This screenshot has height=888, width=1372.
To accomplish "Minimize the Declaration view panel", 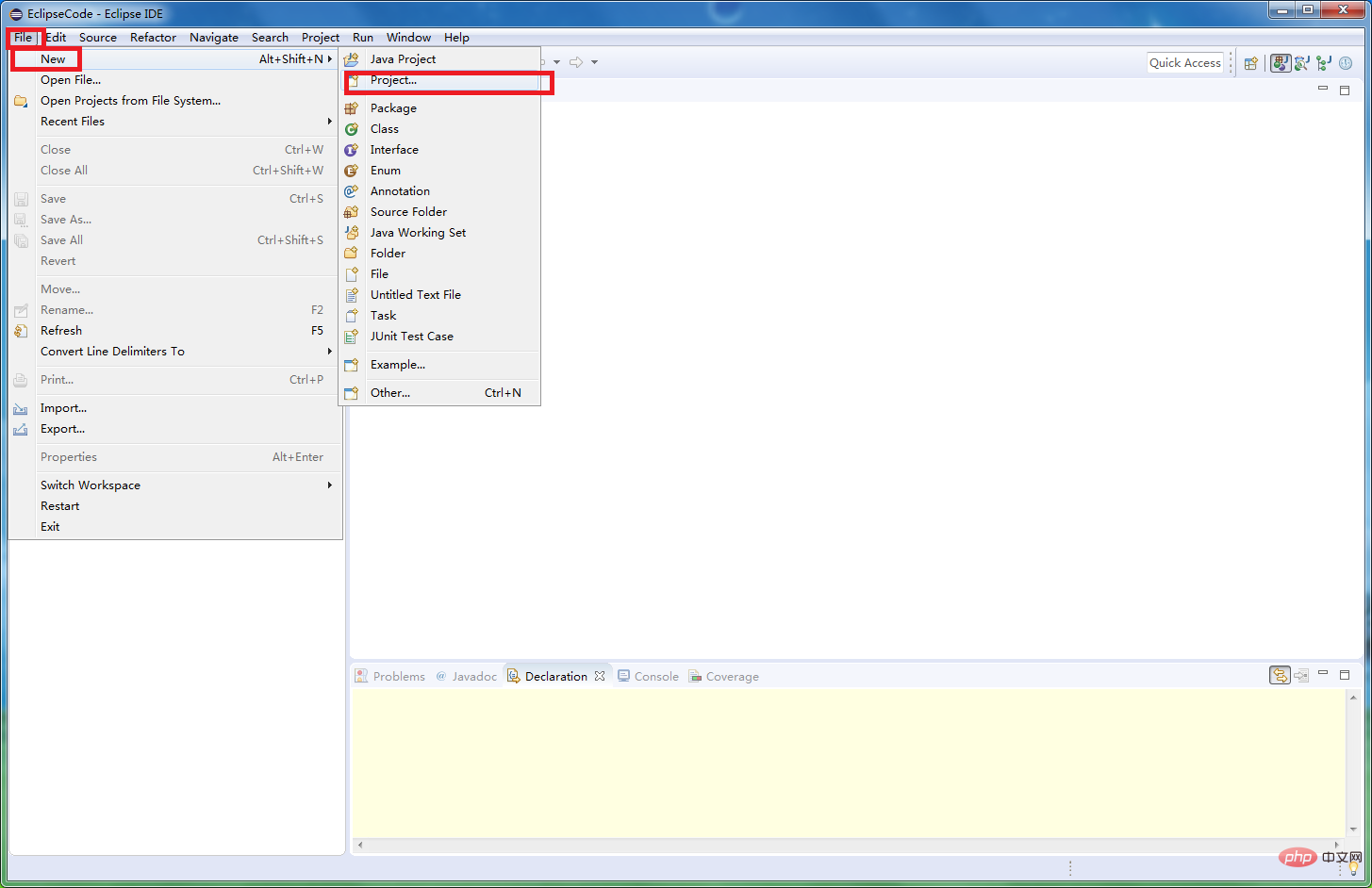I will tap(1323, 673).
